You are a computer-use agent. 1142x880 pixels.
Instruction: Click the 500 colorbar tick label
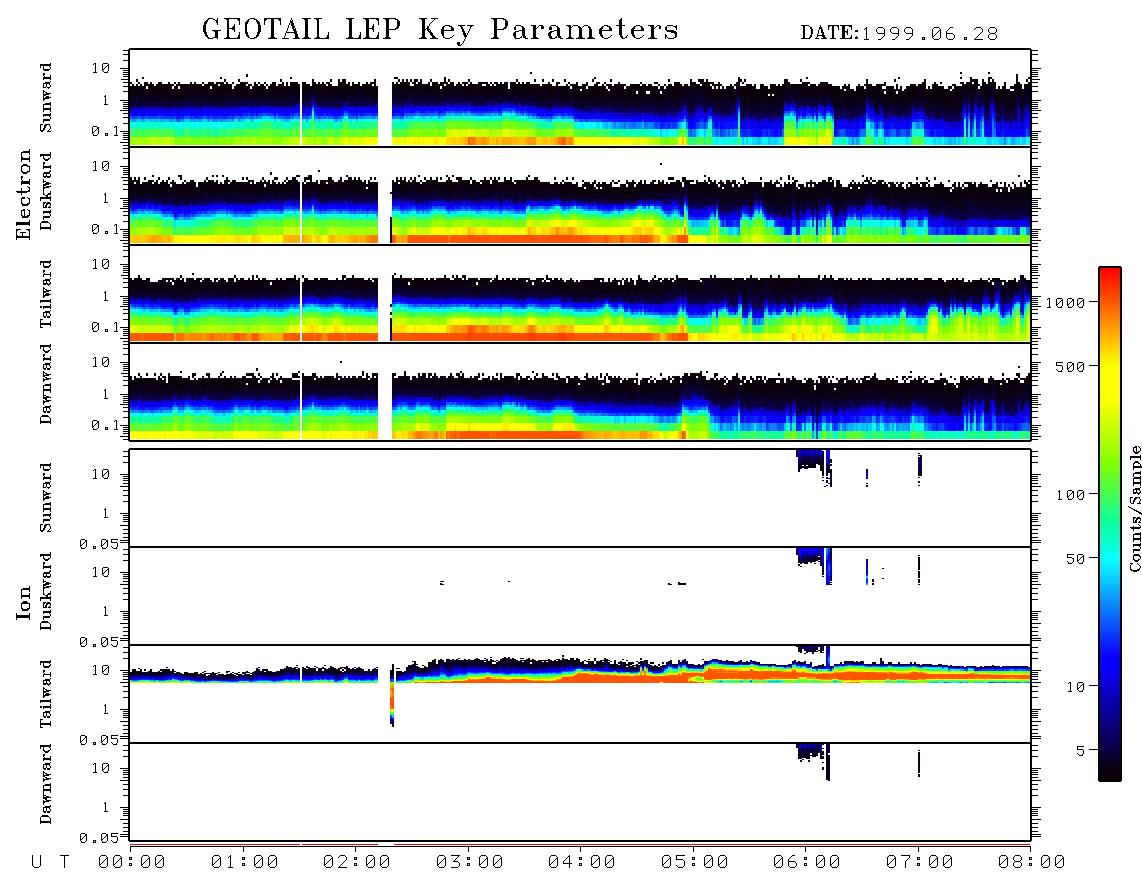1070,367
